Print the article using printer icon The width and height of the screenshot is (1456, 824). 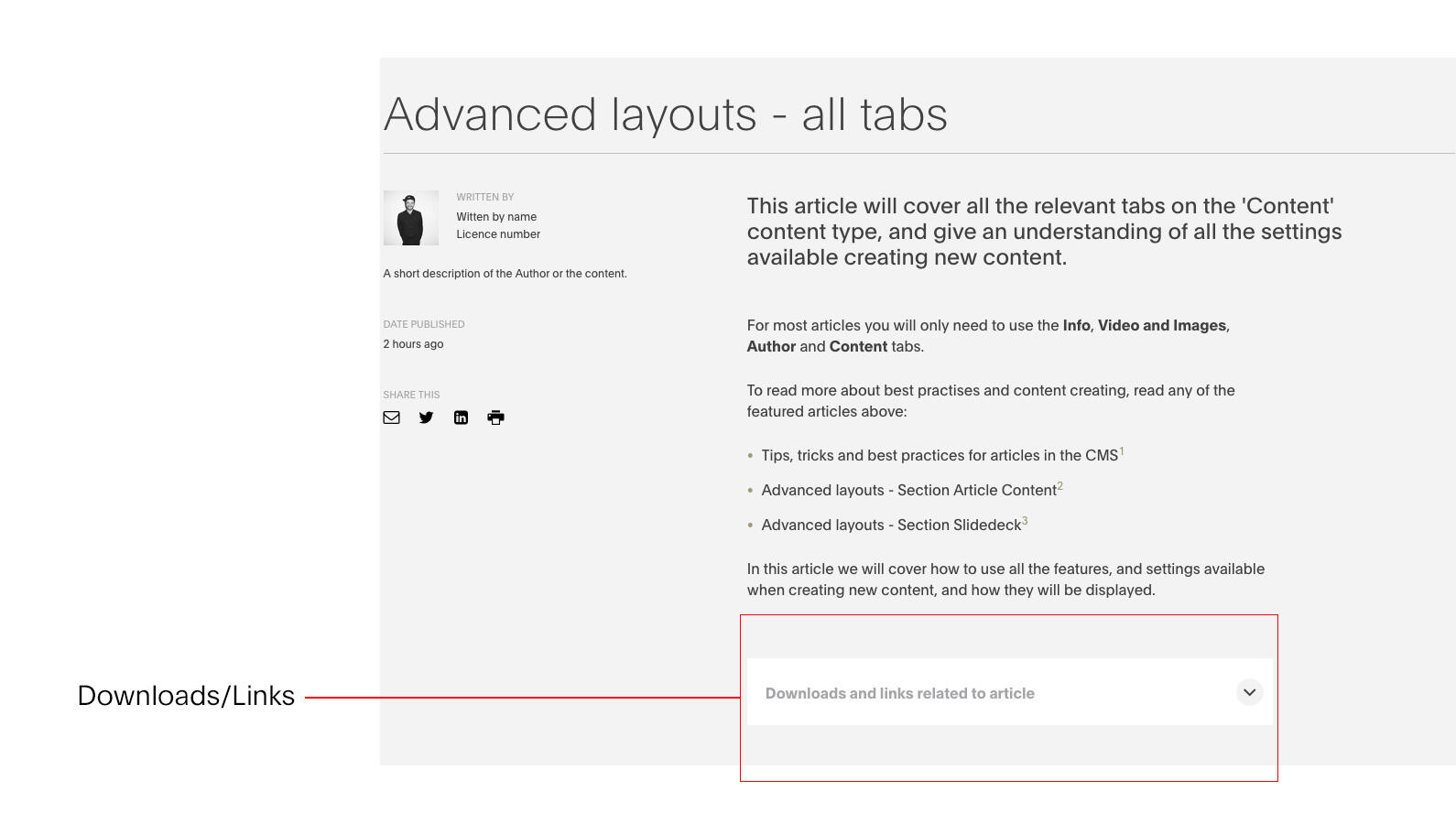[x=495, y=417]
